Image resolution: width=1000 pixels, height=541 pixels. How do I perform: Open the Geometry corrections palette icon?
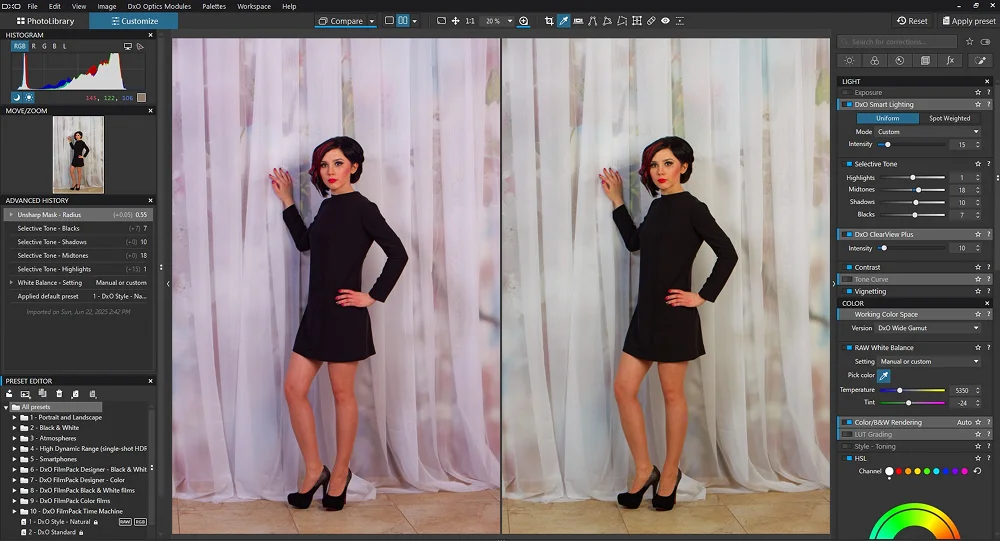(x=925, y=60)
